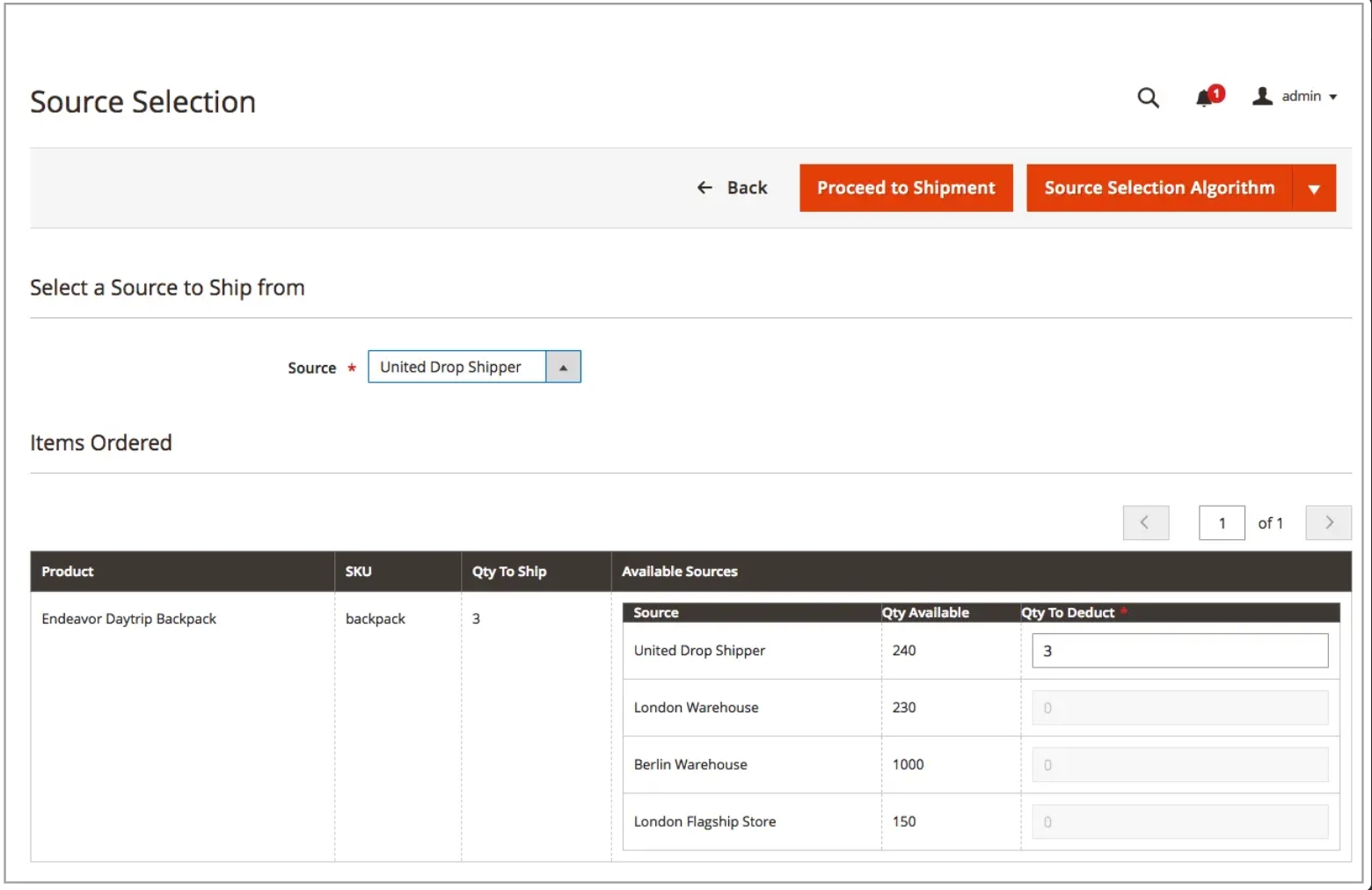Focus the page number input field
This screenshot has height=890, width=1372.
click(x=1222, y=522)
